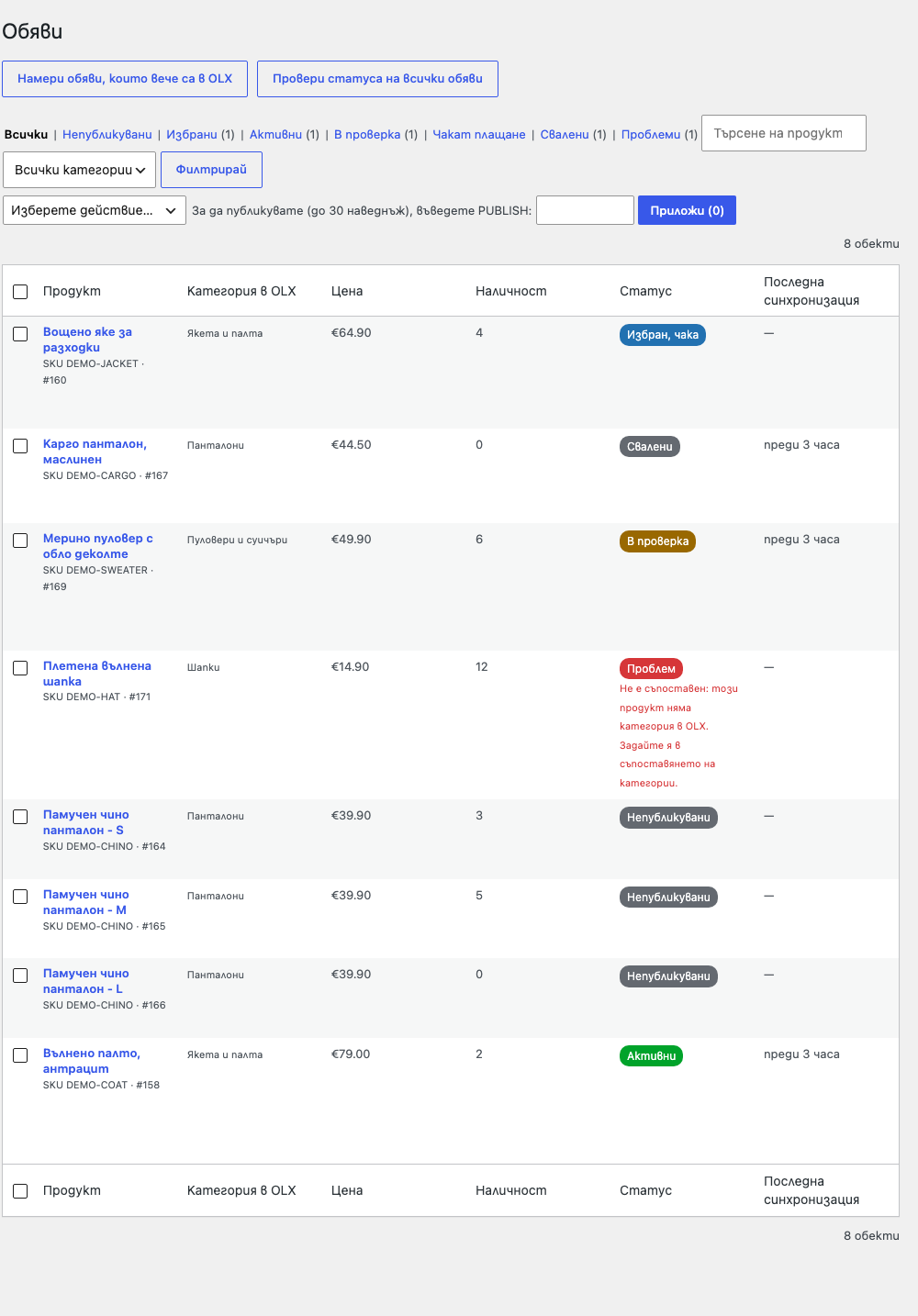The image size is (918, 1316).
Task: Tick checkbox for Памучен чино панталон - L
Action: pyautogui.click(x=20, y=976)
